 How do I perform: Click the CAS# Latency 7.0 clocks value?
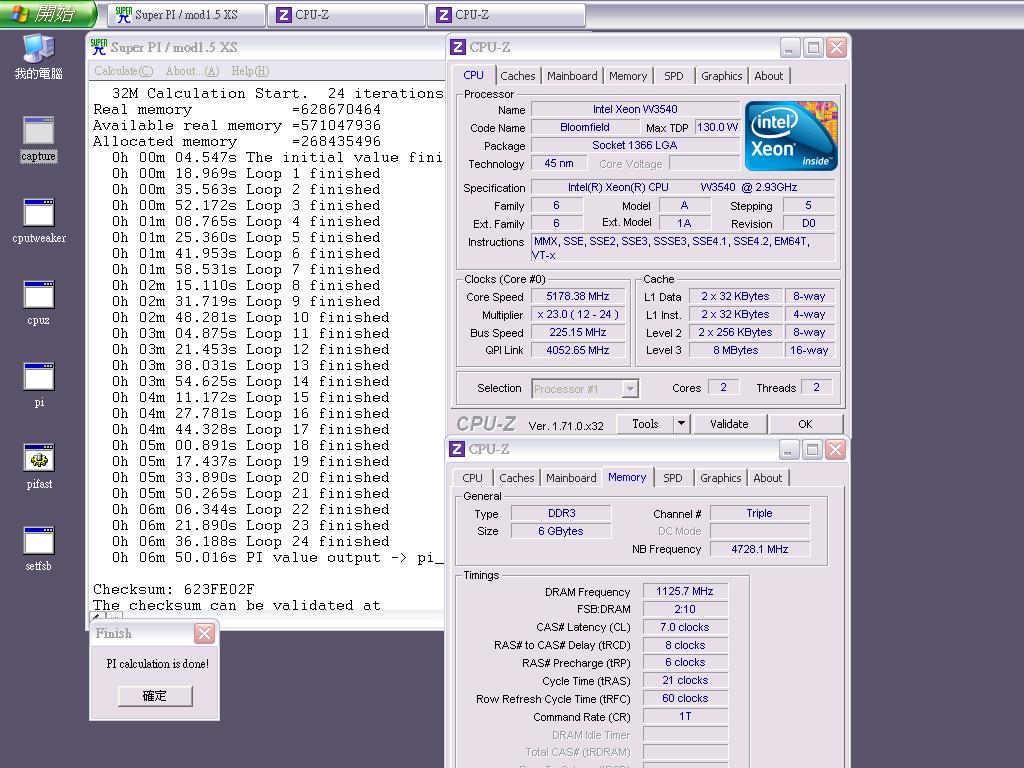click(x=685, y=627)
